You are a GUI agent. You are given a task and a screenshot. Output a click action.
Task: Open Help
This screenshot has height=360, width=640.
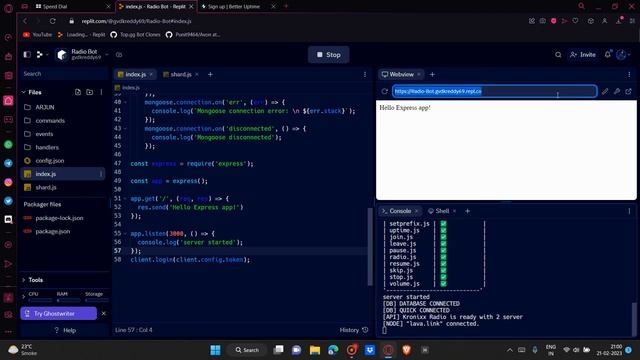(65, 330)
